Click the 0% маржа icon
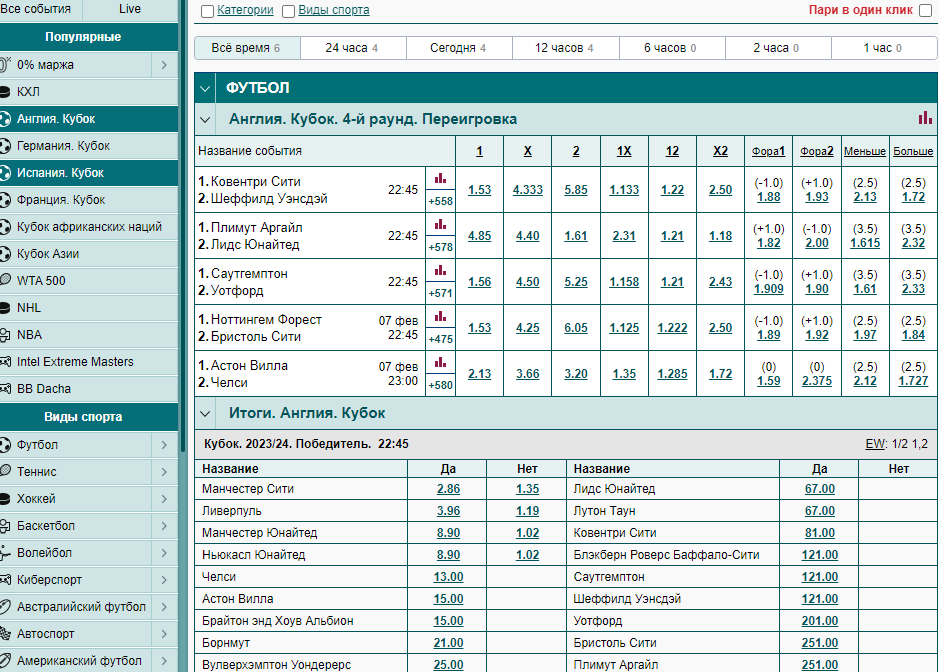939x672 pixels. (x=5, y=65)
